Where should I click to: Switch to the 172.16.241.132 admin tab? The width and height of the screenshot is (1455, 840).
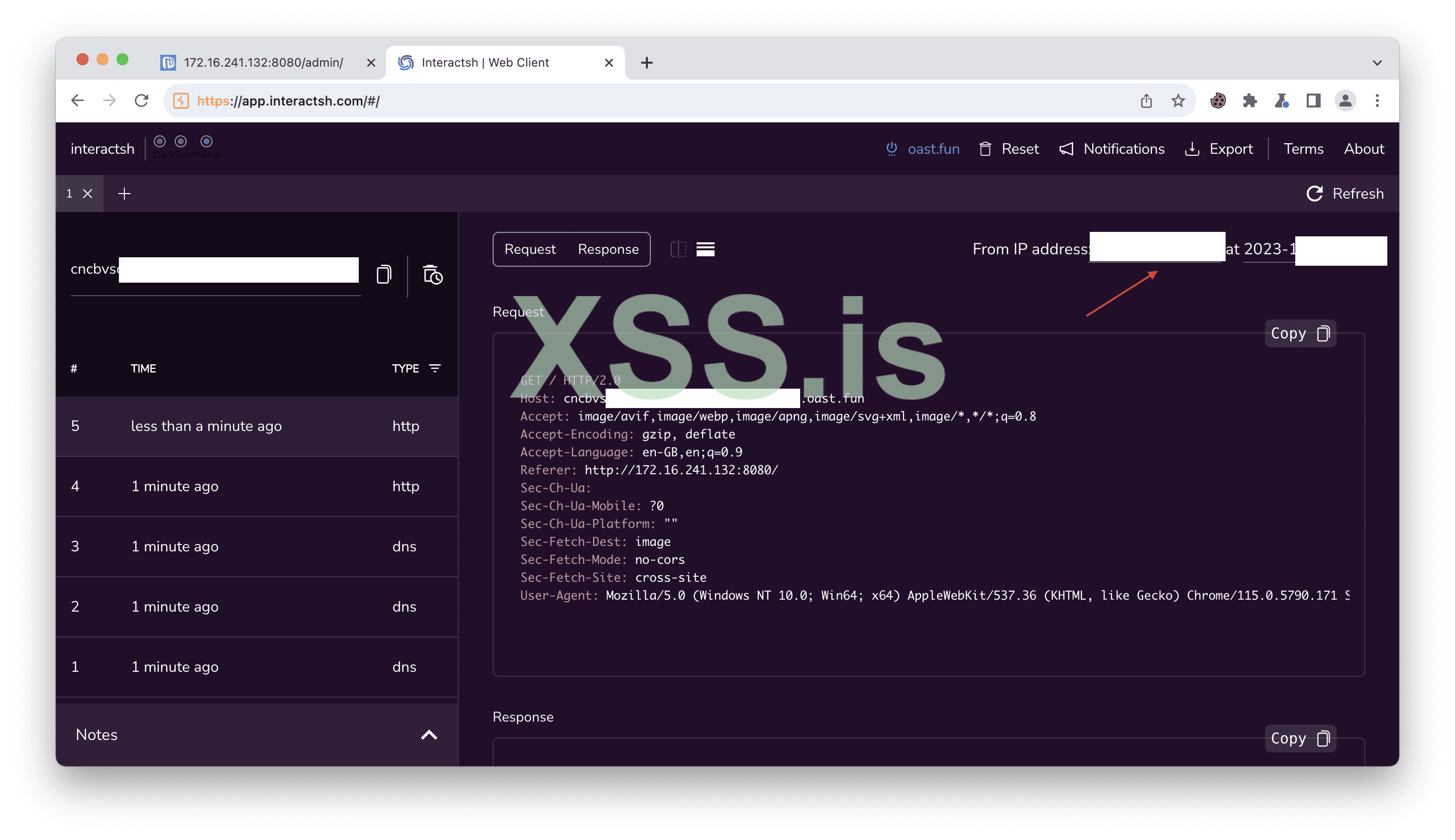tap(263, 62)
